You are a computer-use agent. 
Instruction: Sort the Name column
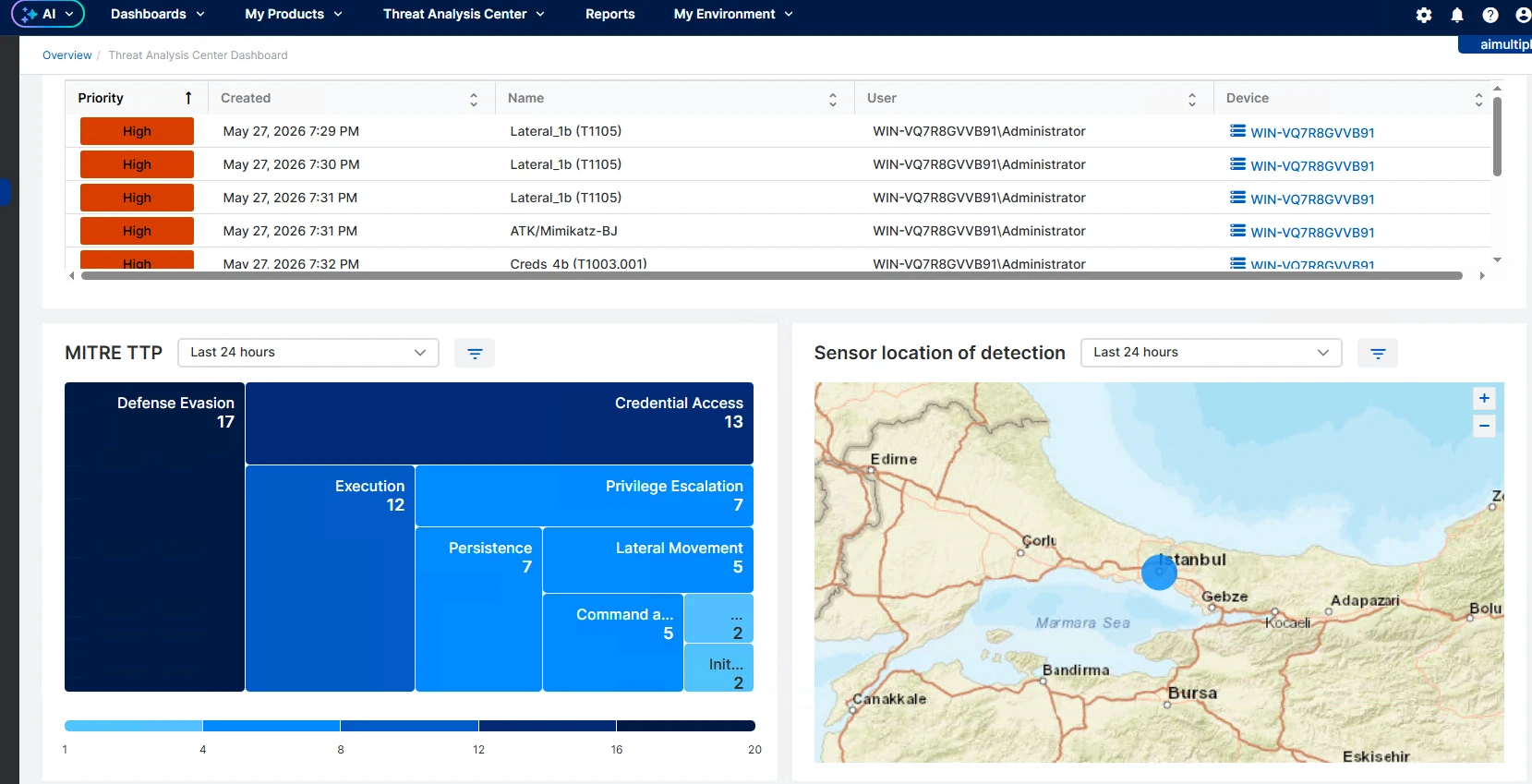[x=833, y=99]
